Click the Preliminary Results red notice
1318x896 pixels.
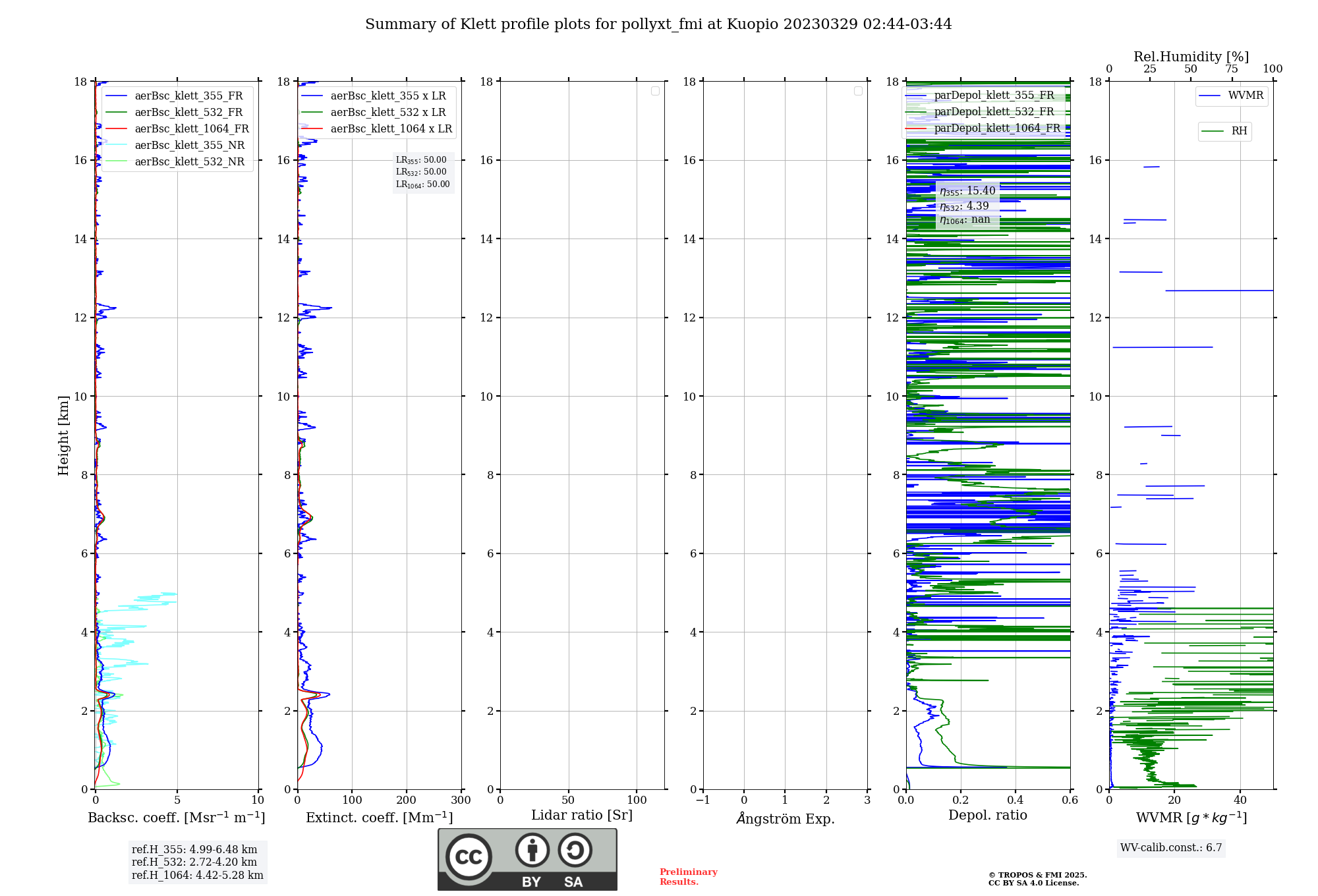click(x=689, y=877)
